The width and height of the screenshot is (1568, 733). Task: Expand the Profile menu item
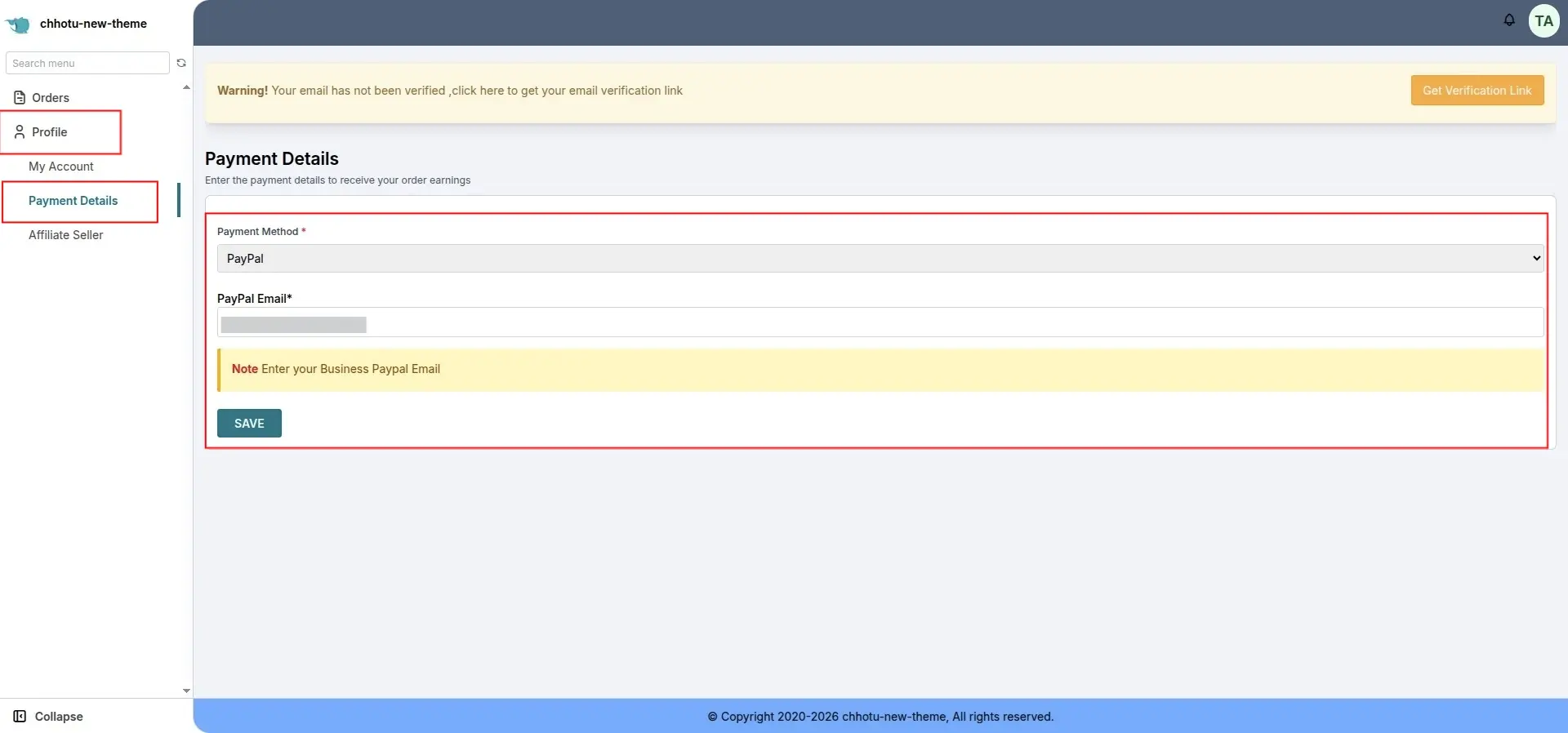coord(50,132)
